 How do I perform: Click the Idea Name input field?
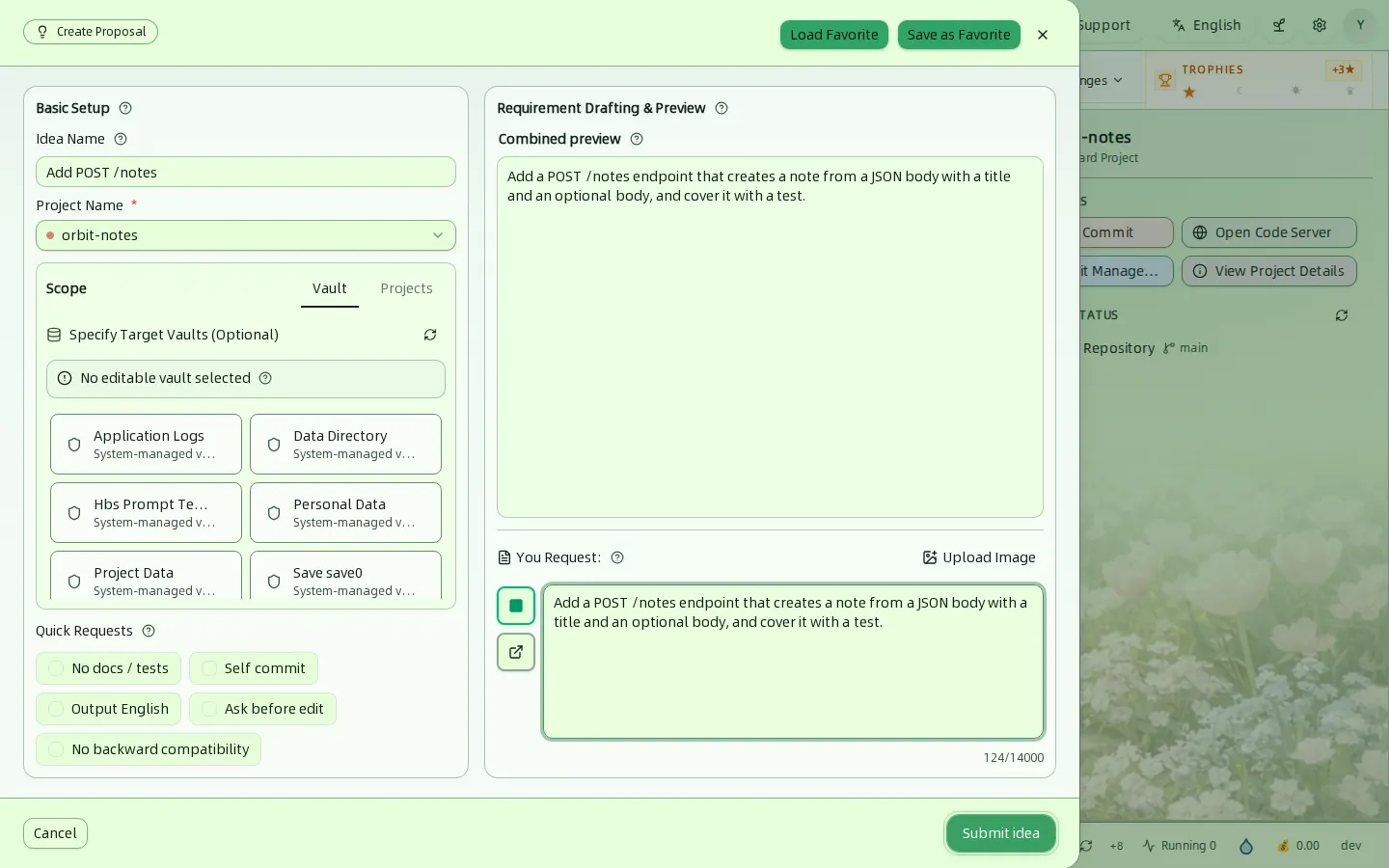tap(246, 173)
